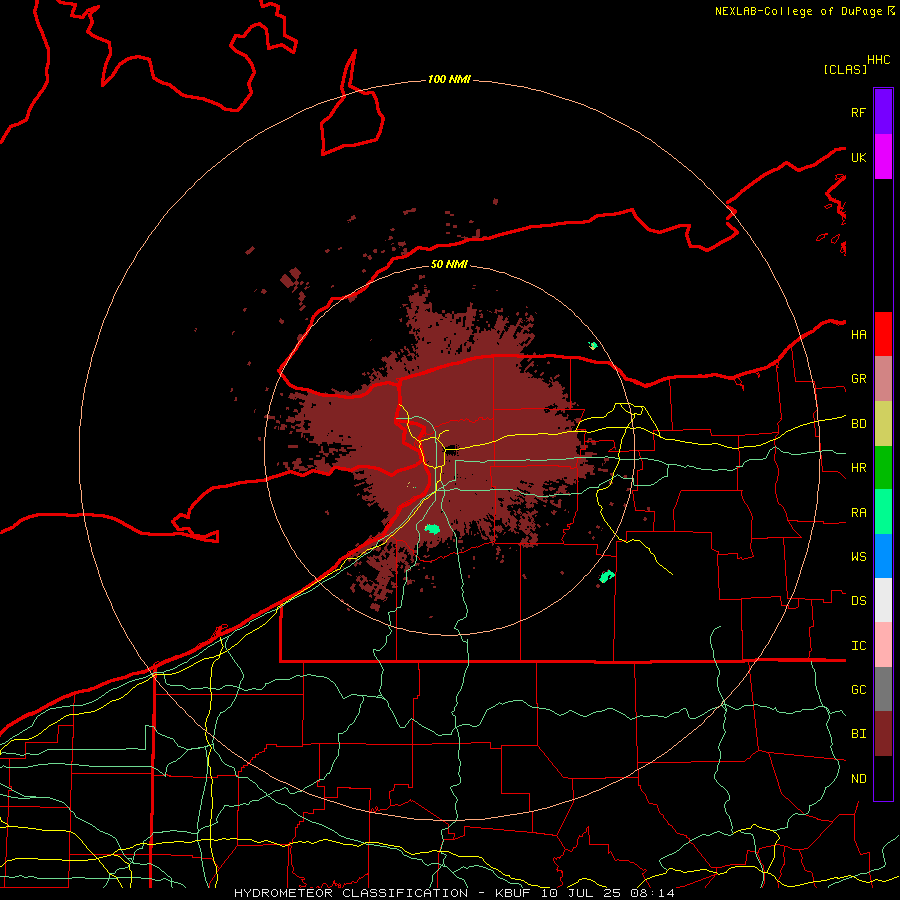Click the HR legend label
The height and width of the screenshot is (900, 900).
(x=858, y=468)
